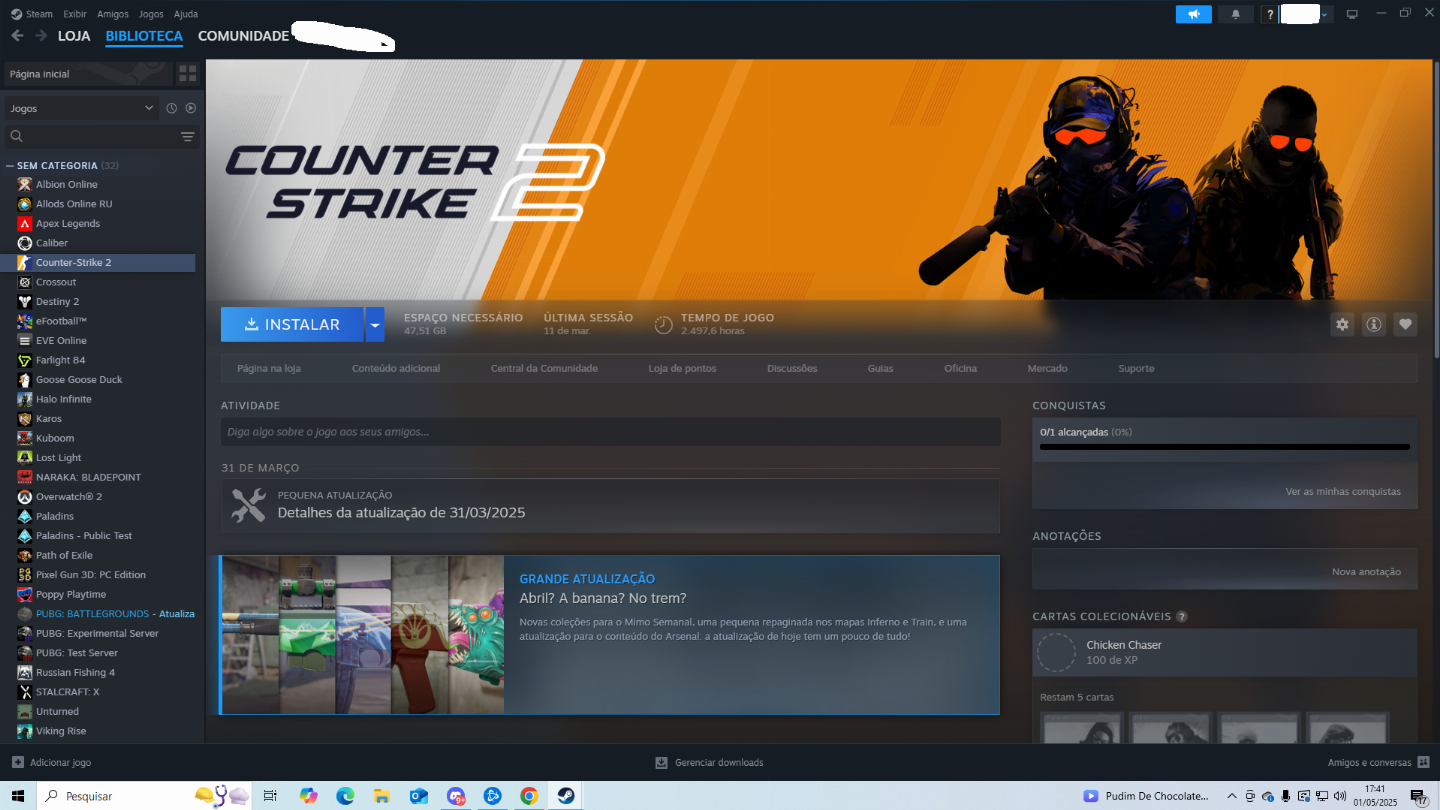Open Counter-Strike 2 settings gear
The width and height of the screenshot is (1440, 810).
[1342, 324]
